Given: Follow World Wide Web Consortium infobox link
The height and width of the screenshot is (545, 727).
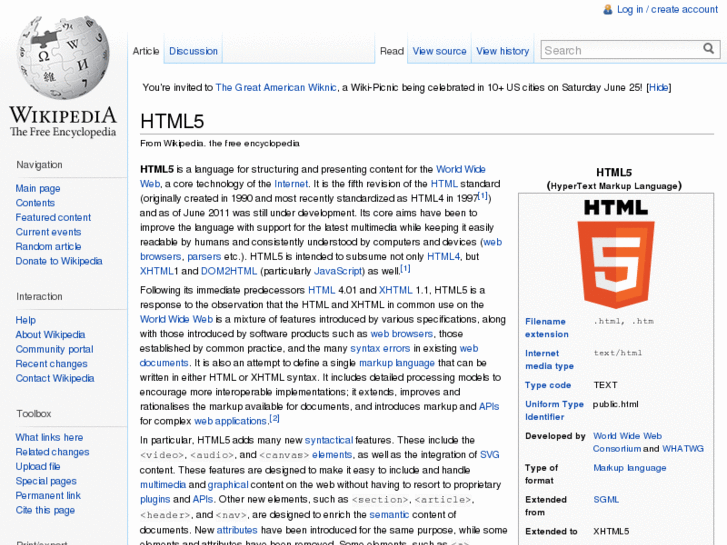Looking at the screenshot, I should pyautogui.click(x=627, y=442).
